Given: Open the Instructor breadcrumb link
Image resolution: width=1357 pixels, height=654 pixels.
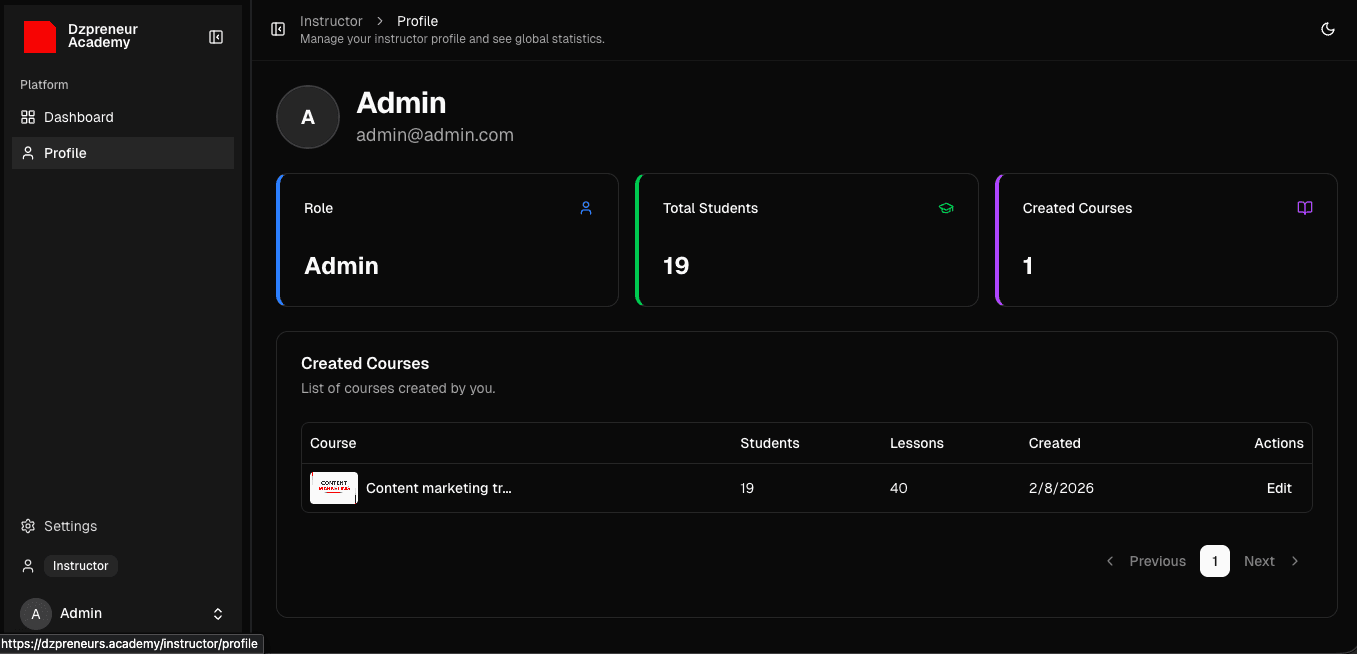Looking at the screenshot, I should tap(331, 20).
